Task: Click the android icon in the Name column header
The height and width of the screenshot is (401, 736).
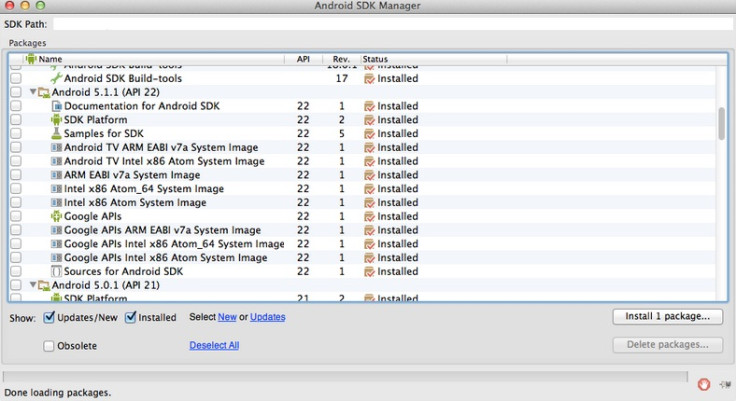Action: [31, 59]
